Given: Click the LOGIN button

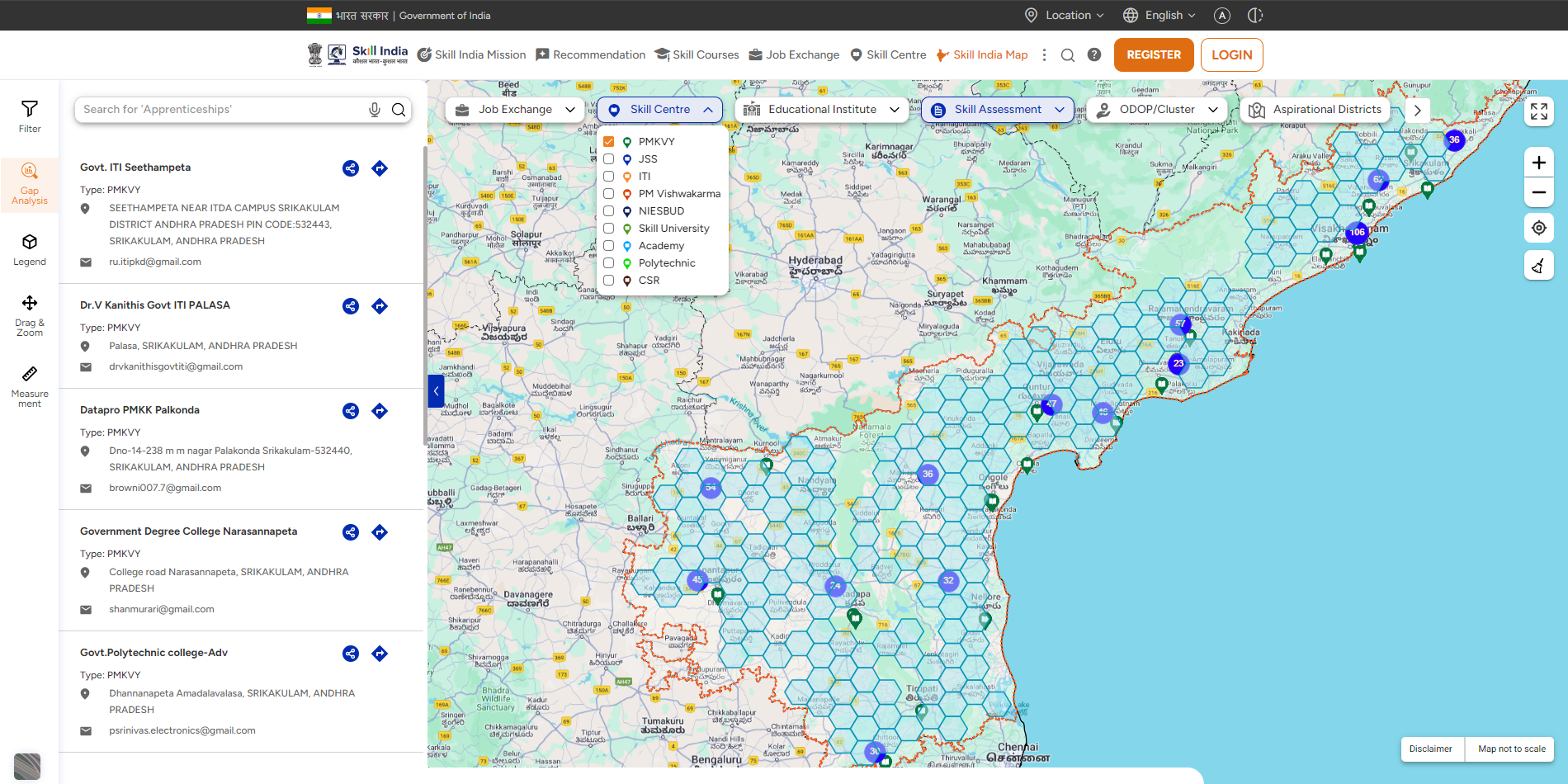Looking at the screenshot, I should coord(1232,54).
